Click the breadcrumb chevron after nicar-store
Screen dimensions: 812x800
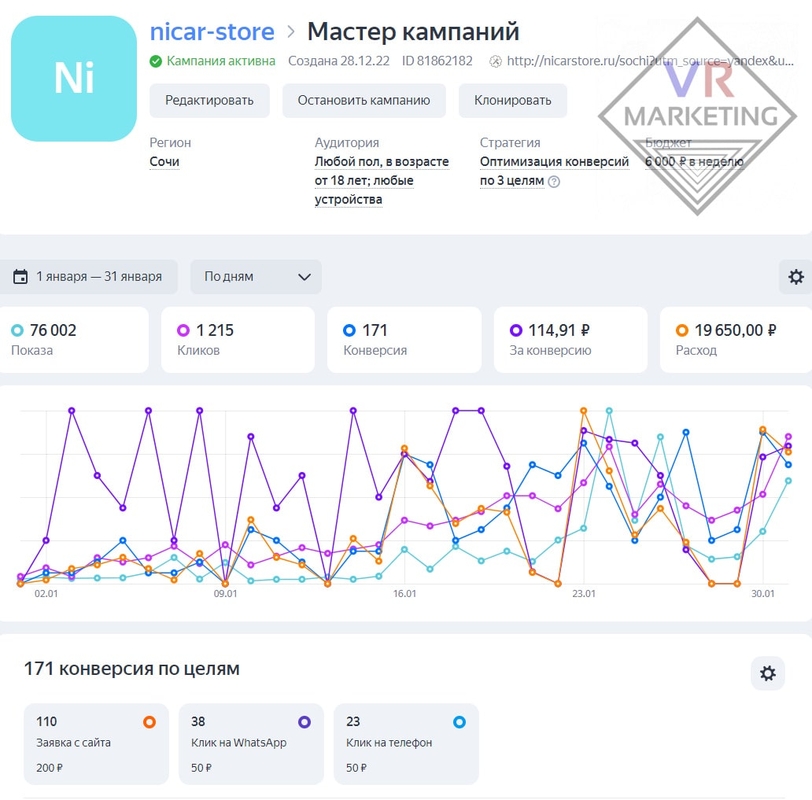pyautogui.click(x=291, y=32)
